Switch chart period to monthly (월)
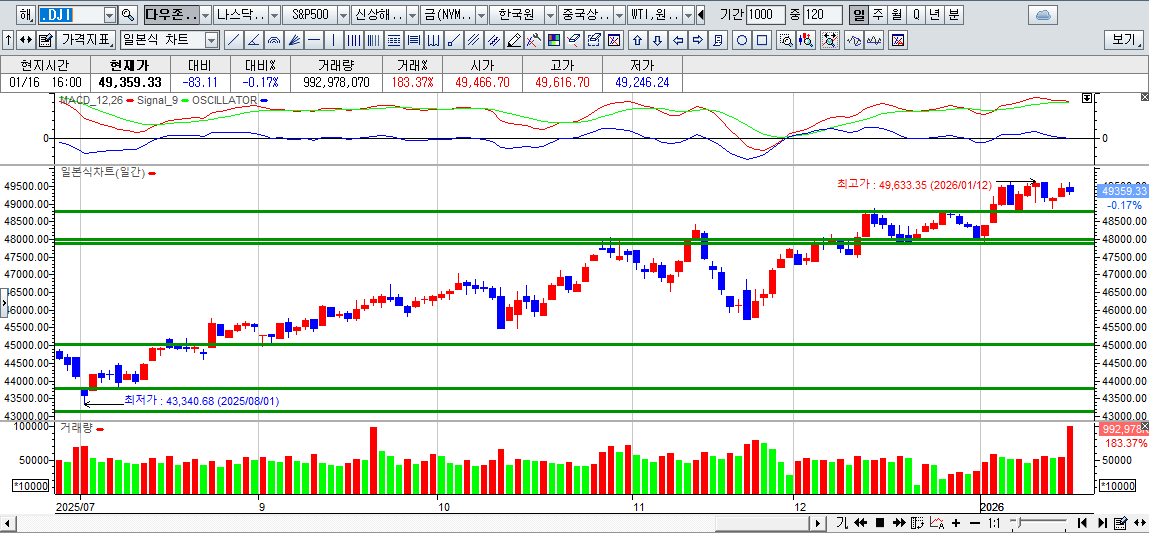Screen dimensions: 1149x533 pyautogui.click(x=896, y=16)
